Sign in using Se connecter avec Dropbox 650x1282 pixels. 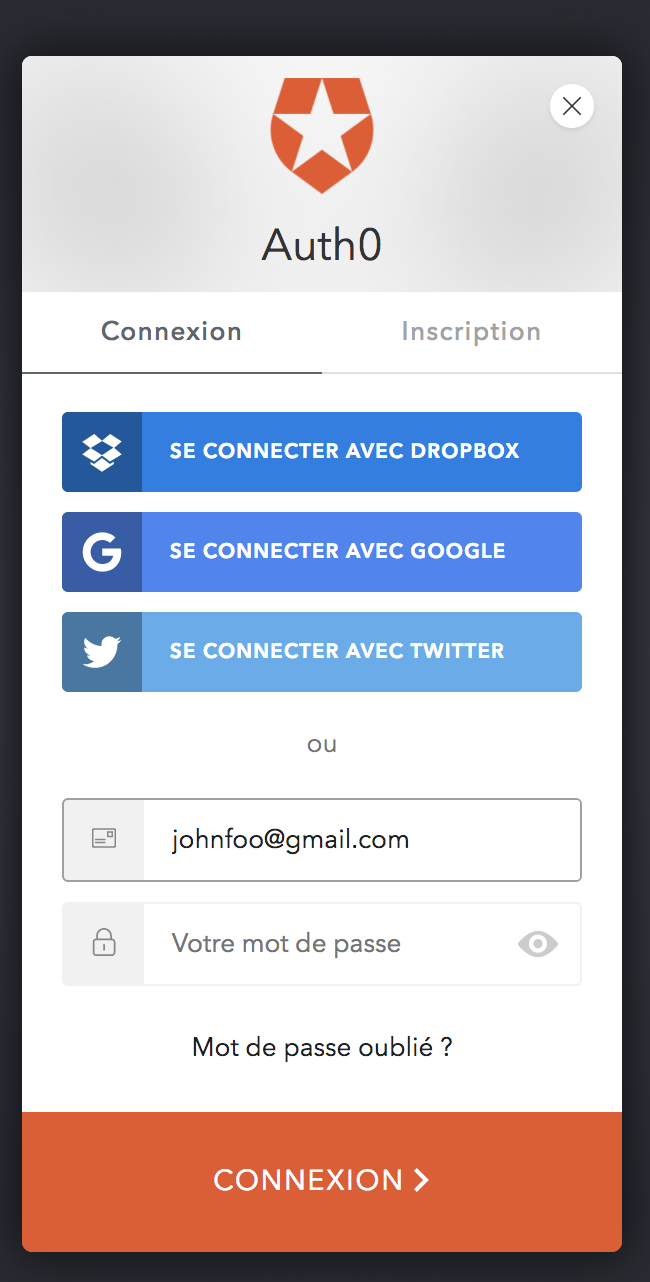click(322, 452)
